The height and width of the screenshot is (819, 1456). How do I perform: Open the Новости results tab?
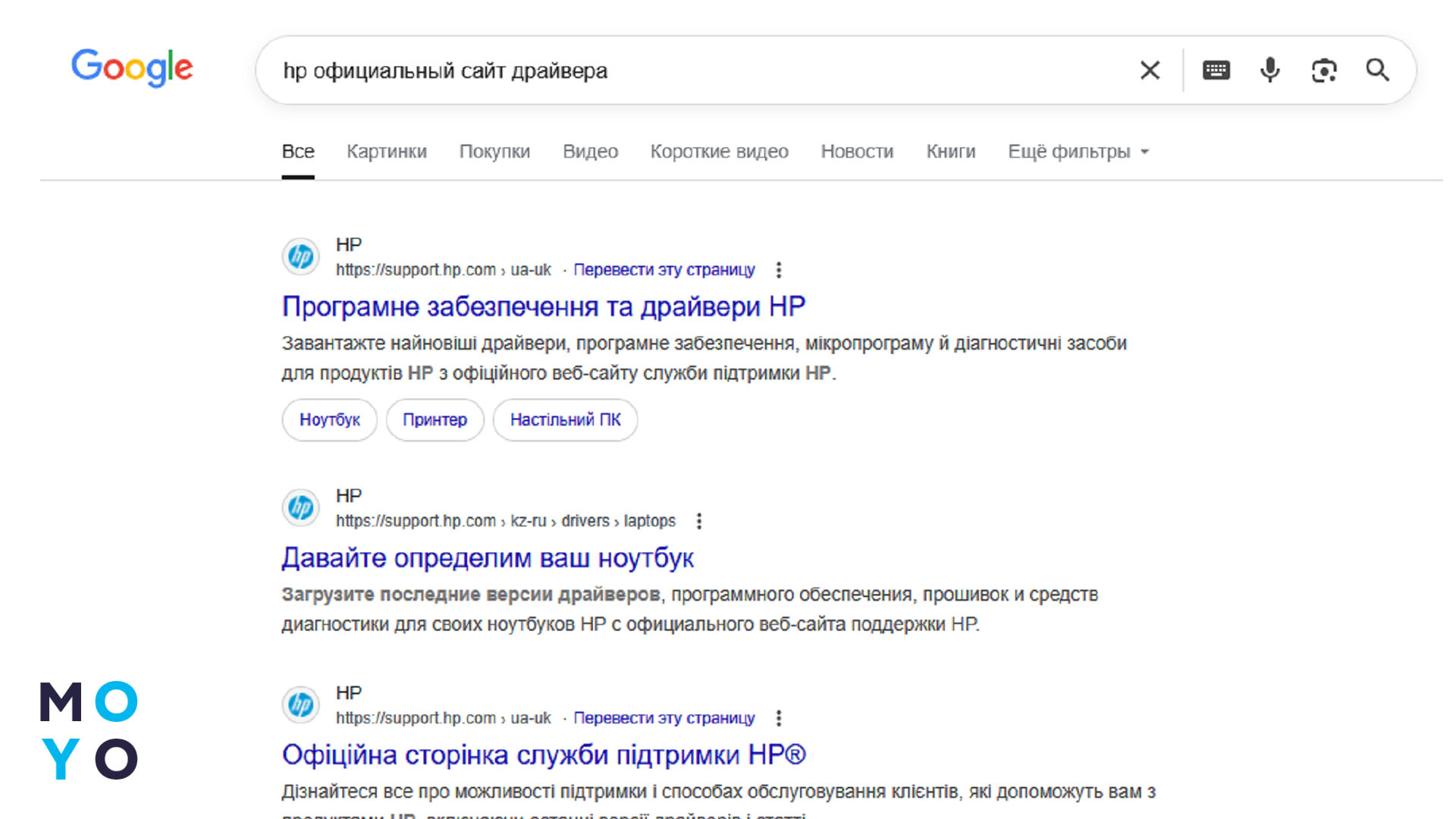pos(857,151)
